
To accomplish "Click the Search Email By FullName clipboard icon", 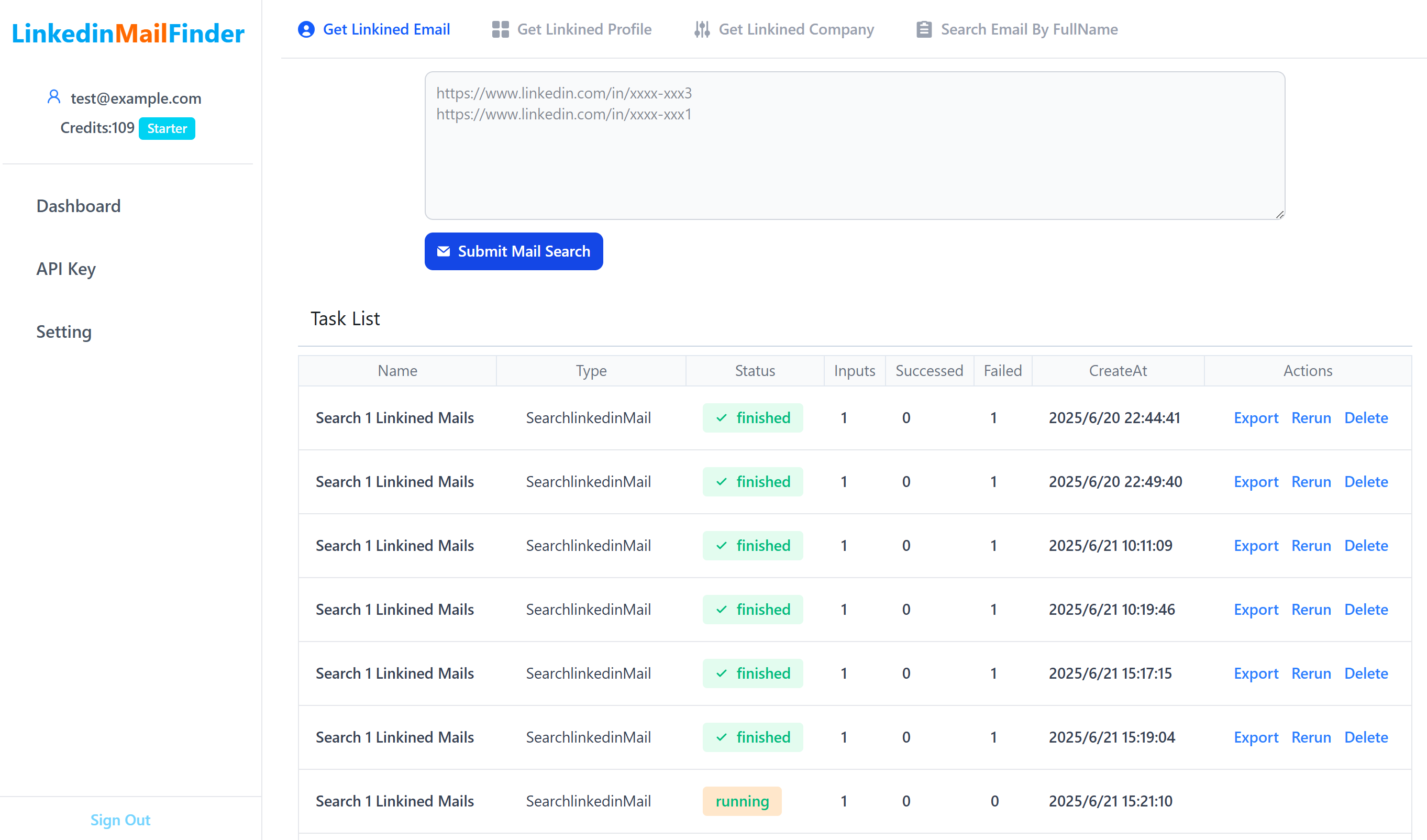I will (924, 29).
